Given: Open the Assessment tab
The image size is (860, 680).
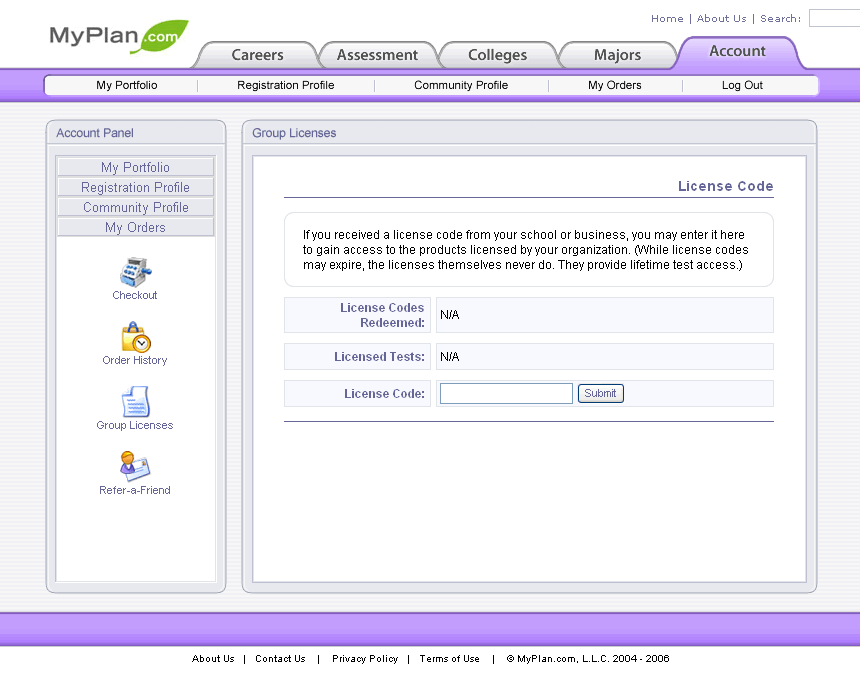Looking at the screenshot, I should (x=377, y=55).
